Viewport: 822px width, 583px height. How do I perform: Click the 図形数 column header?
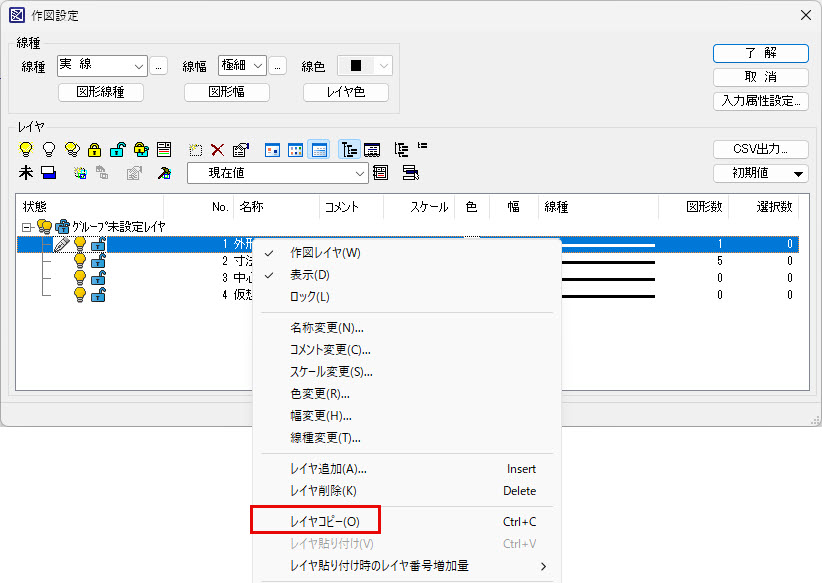(693, 207)
